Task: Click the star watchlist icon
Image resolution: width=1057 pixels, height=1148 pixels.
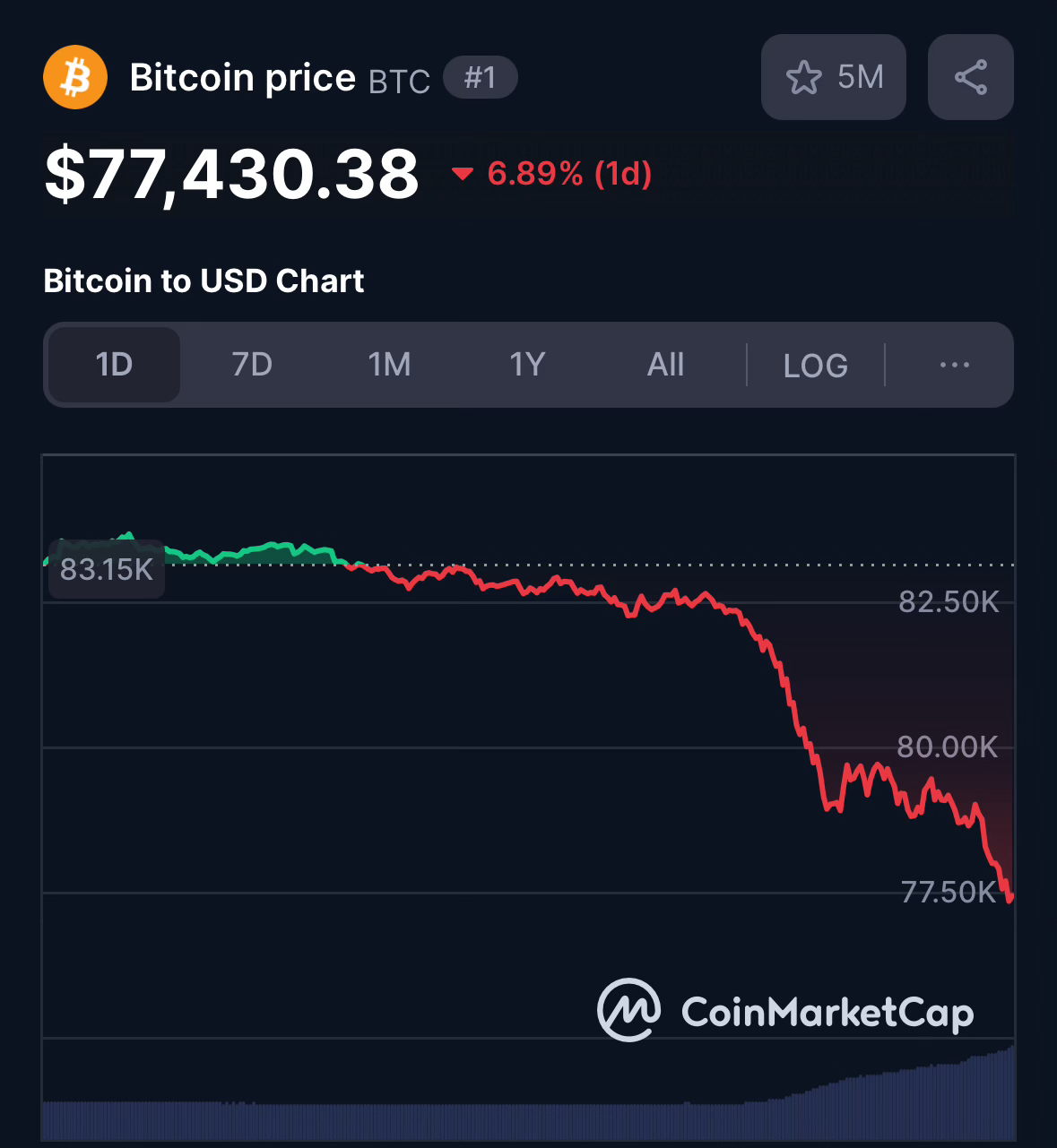Action: point(803,78)
